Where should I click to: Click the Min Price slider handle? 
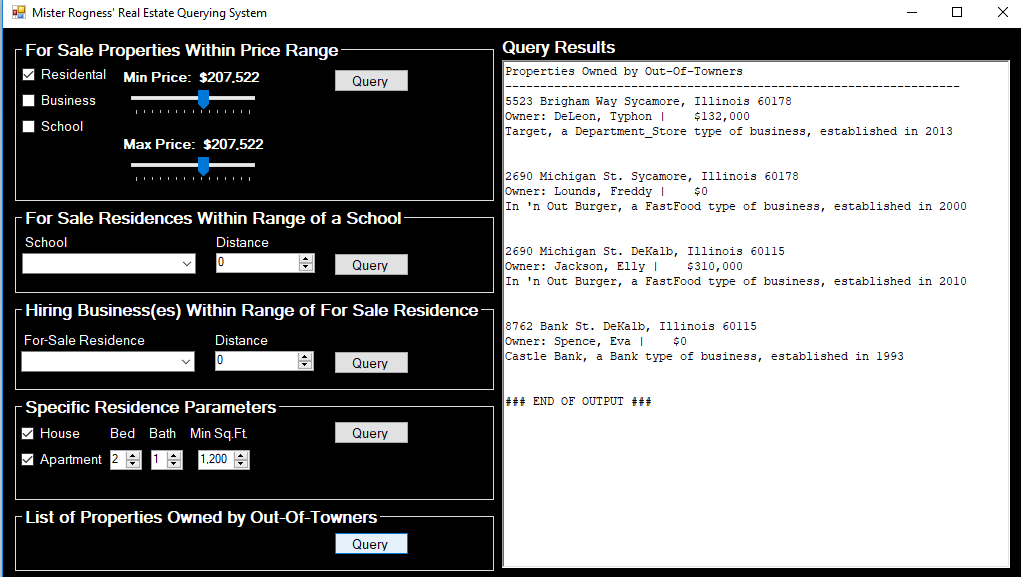[203, 98]
